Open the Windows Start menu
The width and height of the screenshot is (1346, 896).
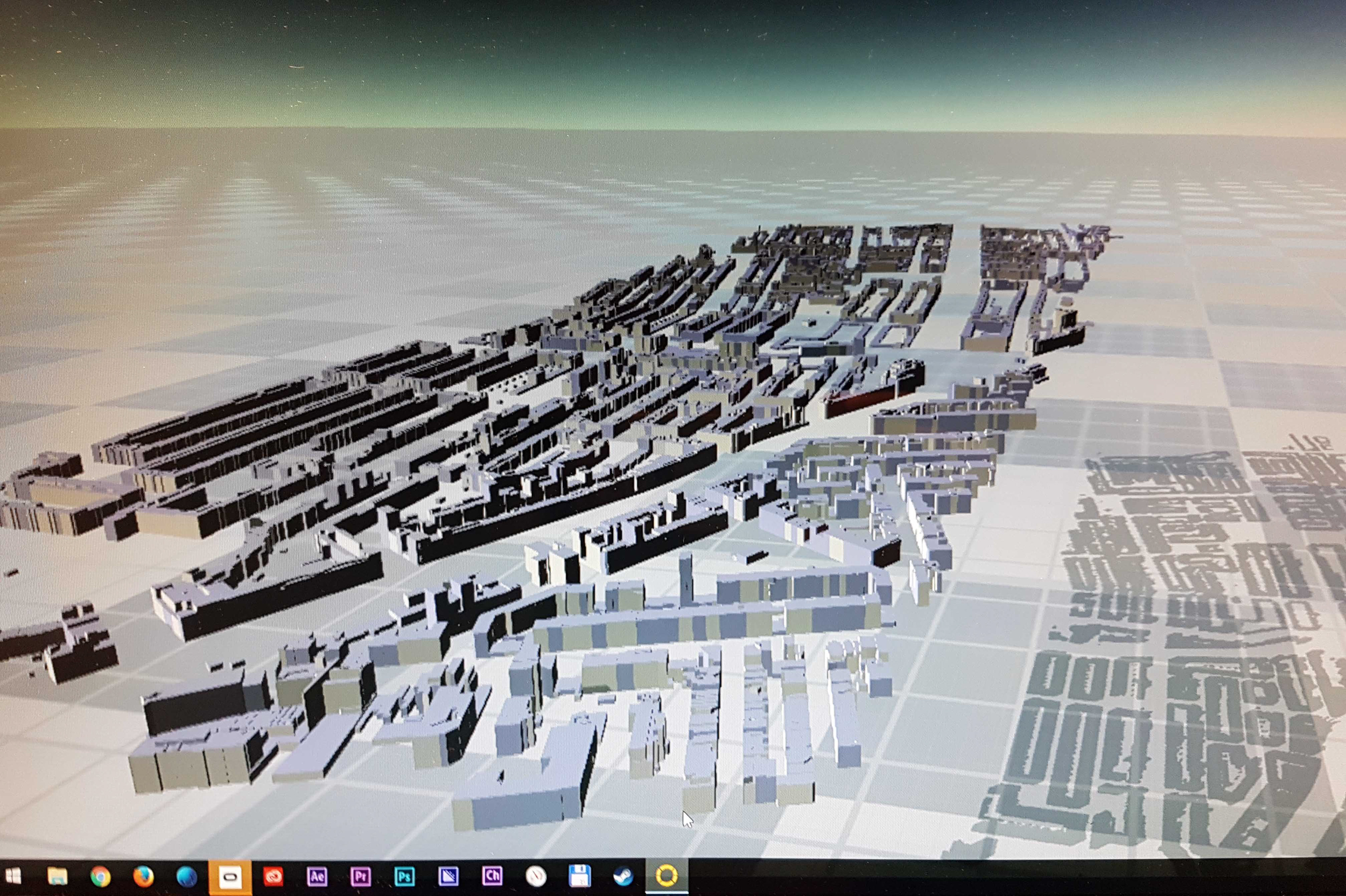[13, 875]
